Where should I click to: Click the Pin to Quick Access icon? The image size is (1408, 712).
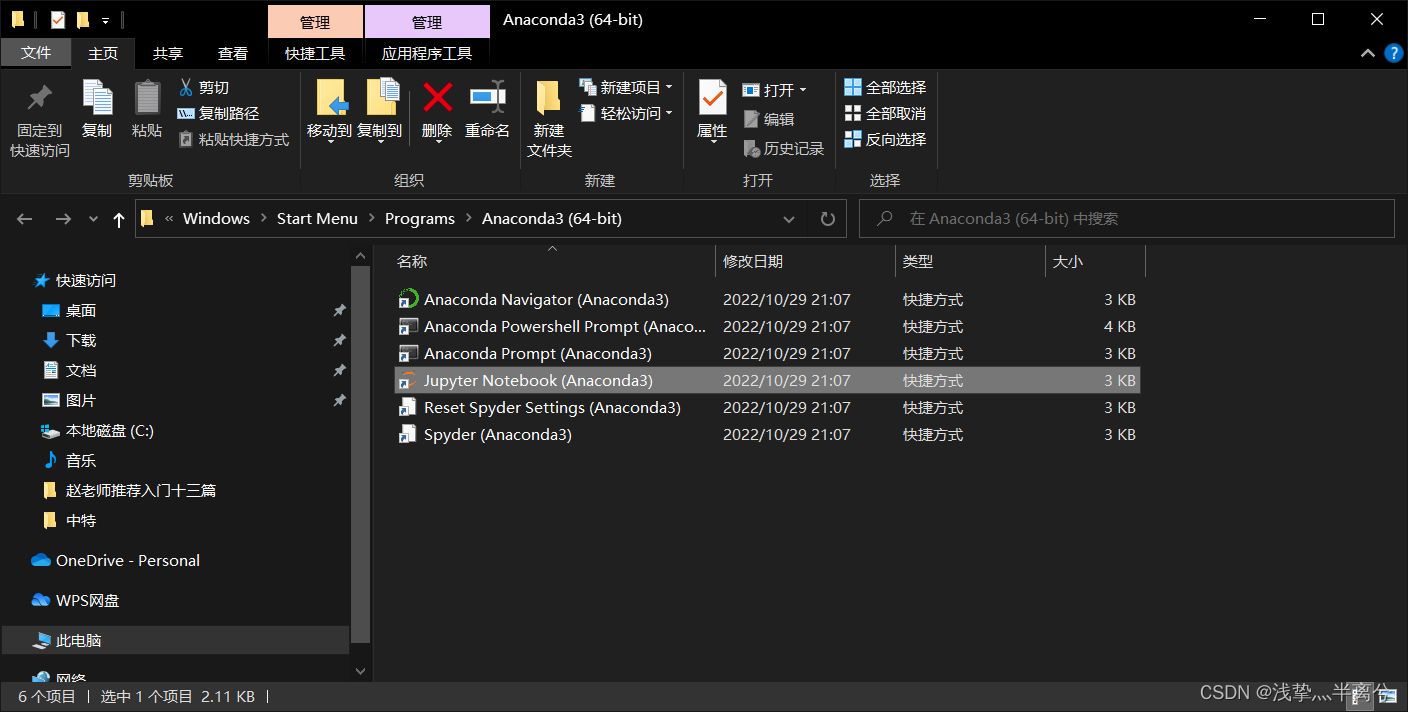coord(40,98)
